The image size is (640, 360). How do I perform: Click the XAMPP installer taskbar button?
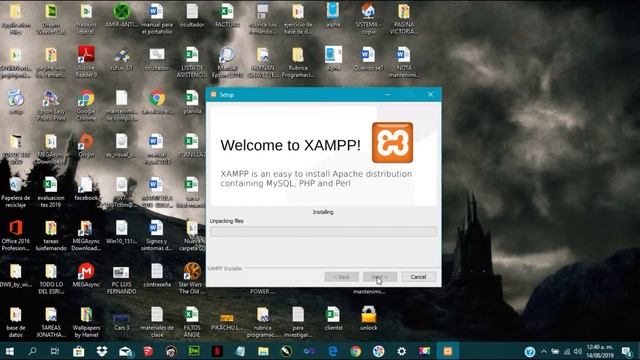448,351
